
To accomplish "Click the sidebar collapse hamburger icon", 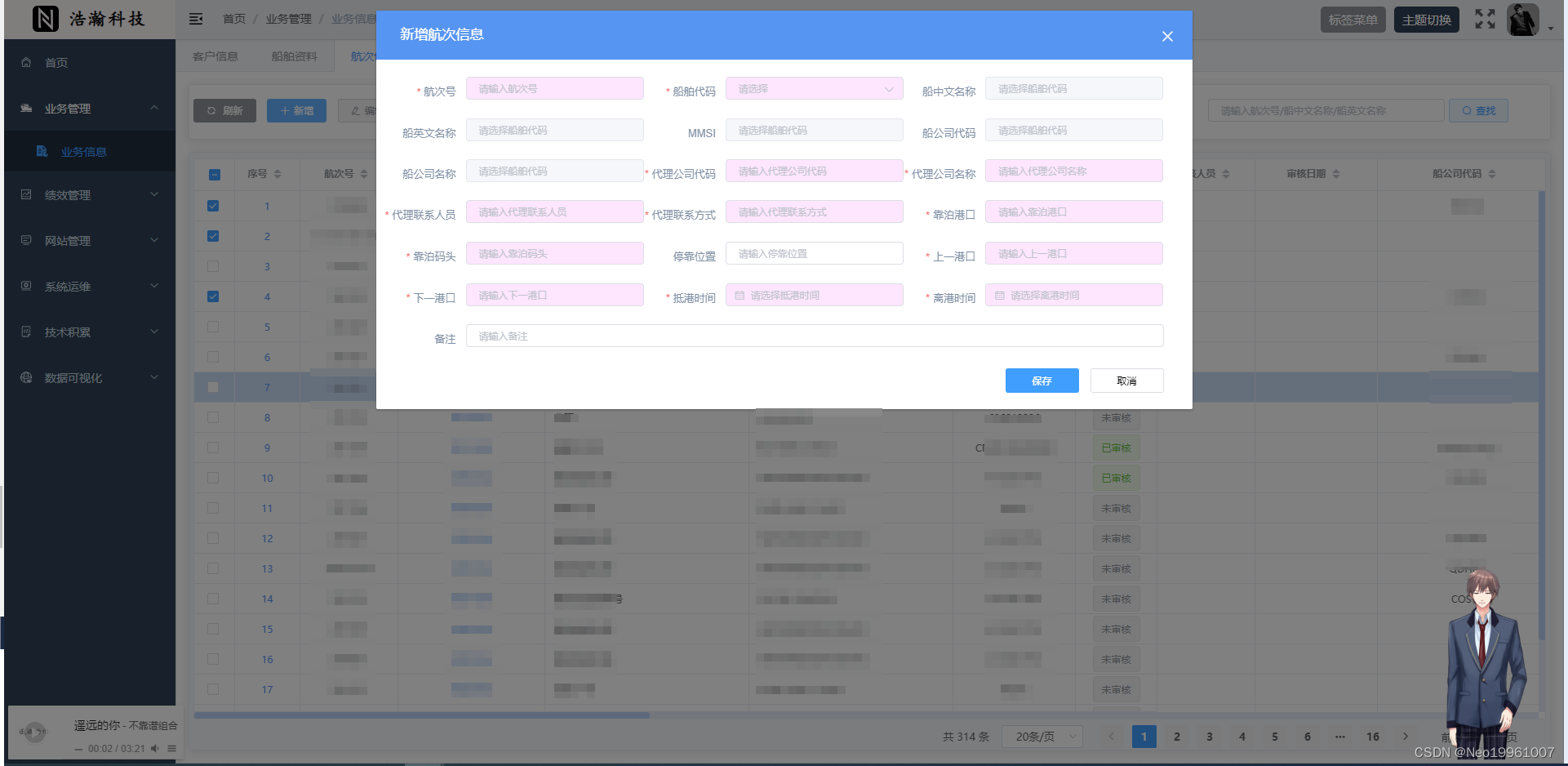I will [x=196, y=18].
